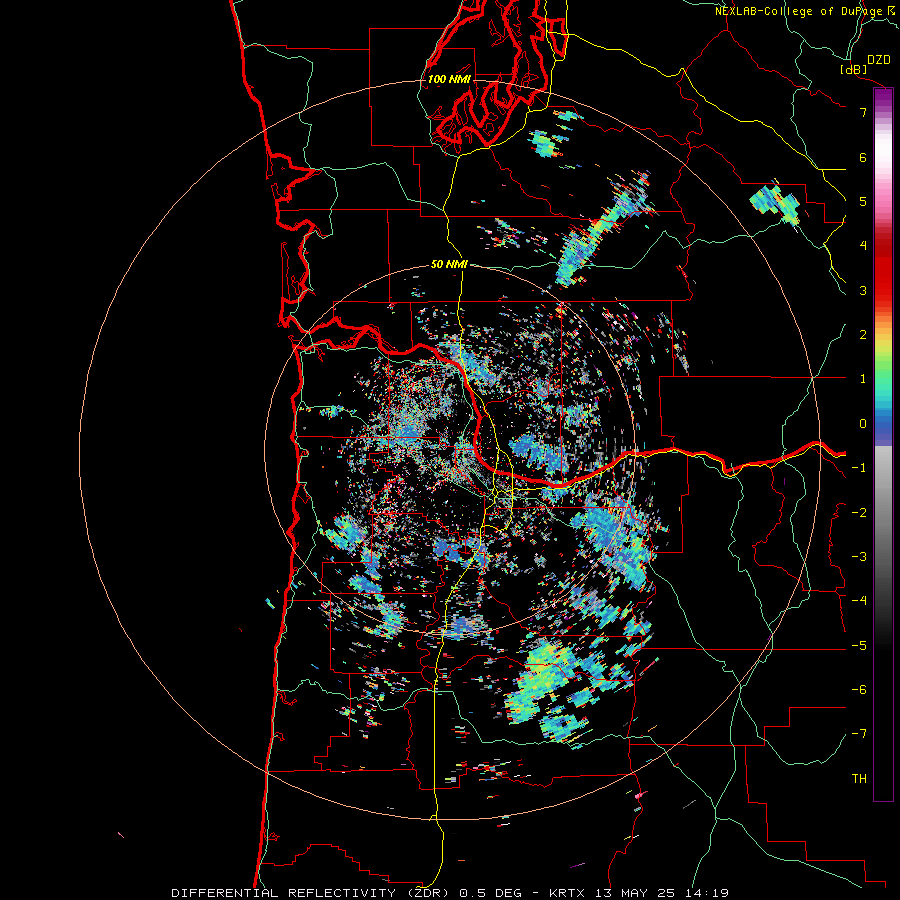The height and width of the screenshot is (900, 900).
Task: Click the '50 NMI' range ring label
Action: tap(449, 264)
